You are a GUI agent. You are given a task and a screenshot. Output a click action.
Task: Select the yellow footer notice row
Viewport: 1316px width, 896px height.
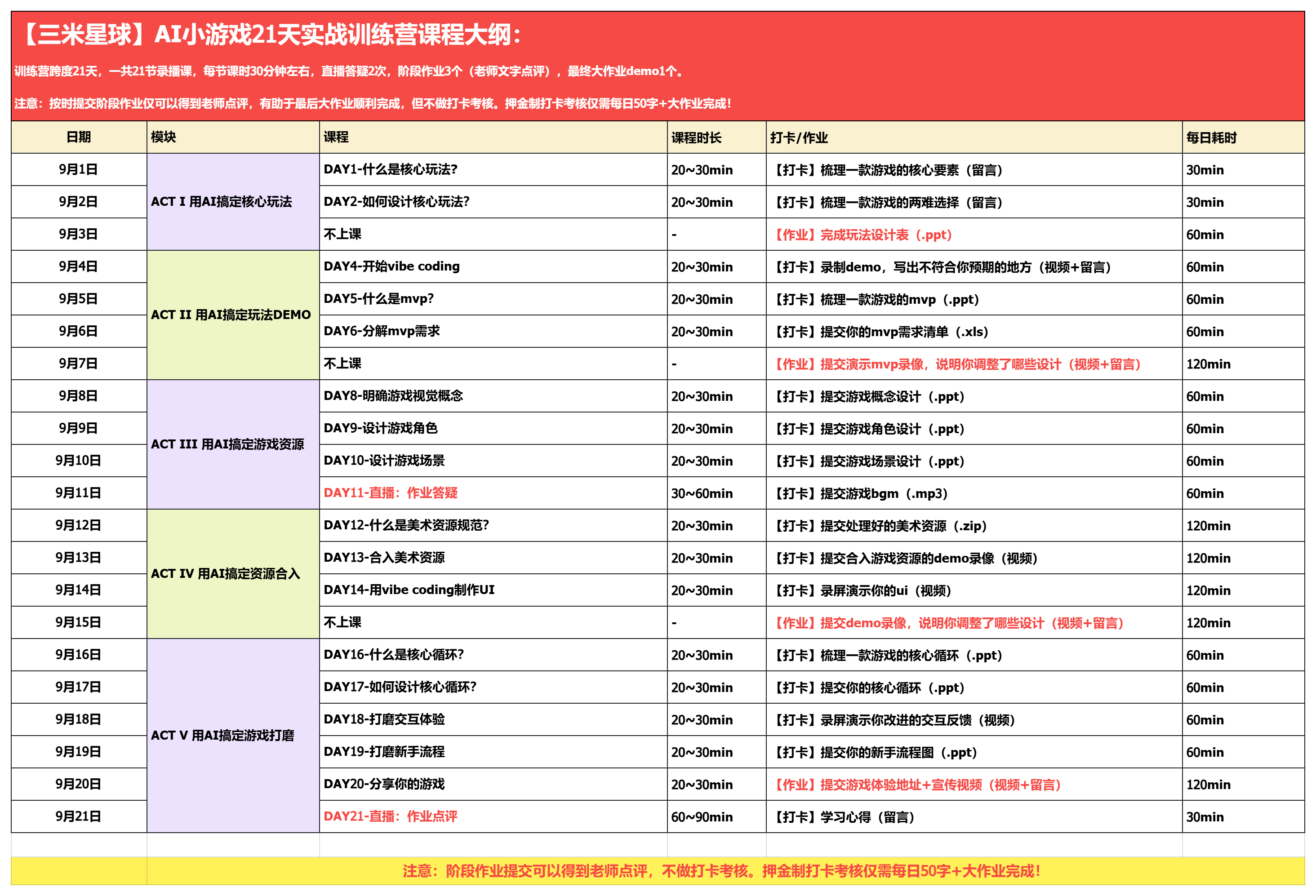720,870
